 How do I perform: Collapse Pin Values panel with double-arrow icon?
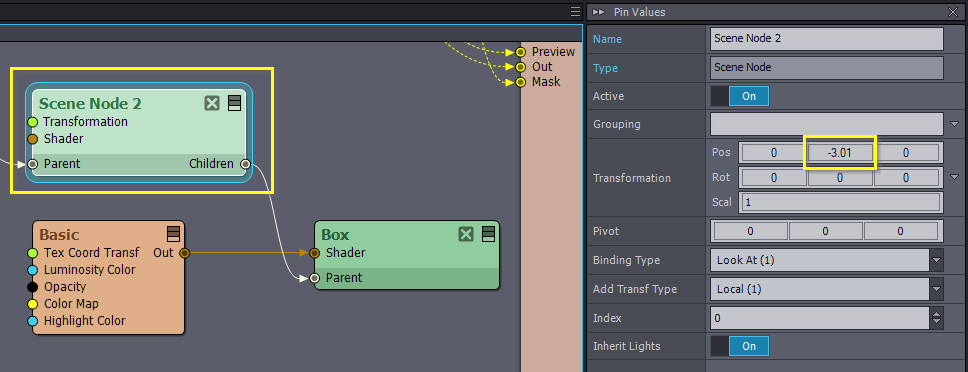tap(598, 12)
